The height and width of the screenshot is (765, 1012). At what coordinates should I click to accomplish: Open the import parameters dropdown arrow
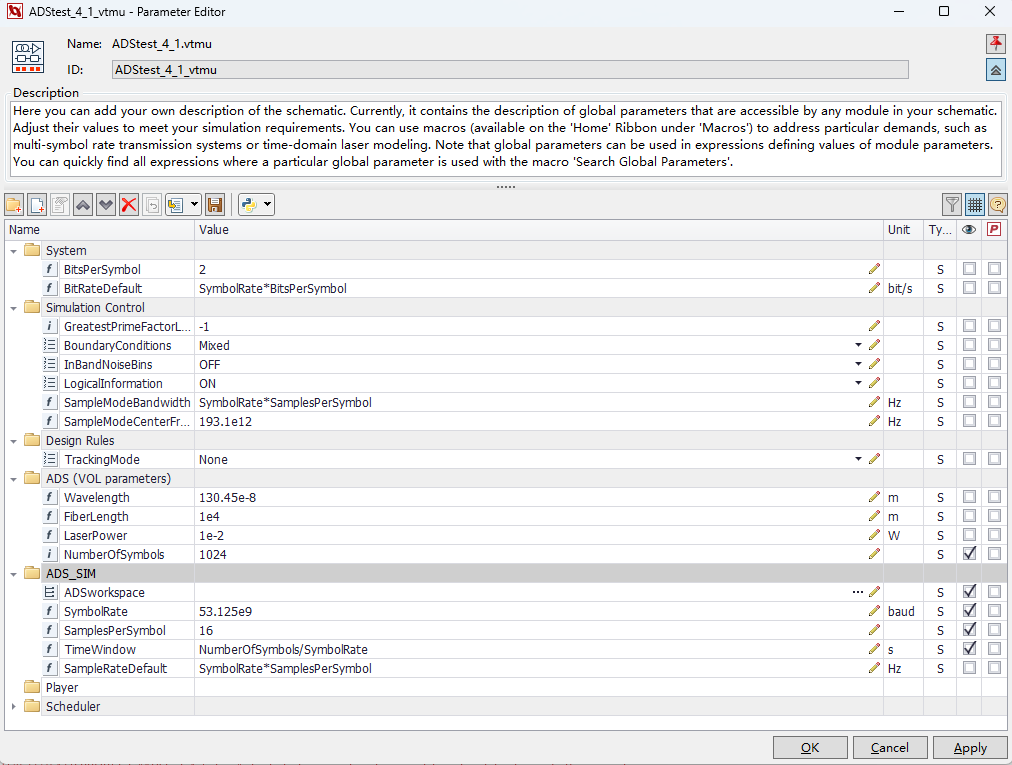pyautogui.click(x=194, y=205)
